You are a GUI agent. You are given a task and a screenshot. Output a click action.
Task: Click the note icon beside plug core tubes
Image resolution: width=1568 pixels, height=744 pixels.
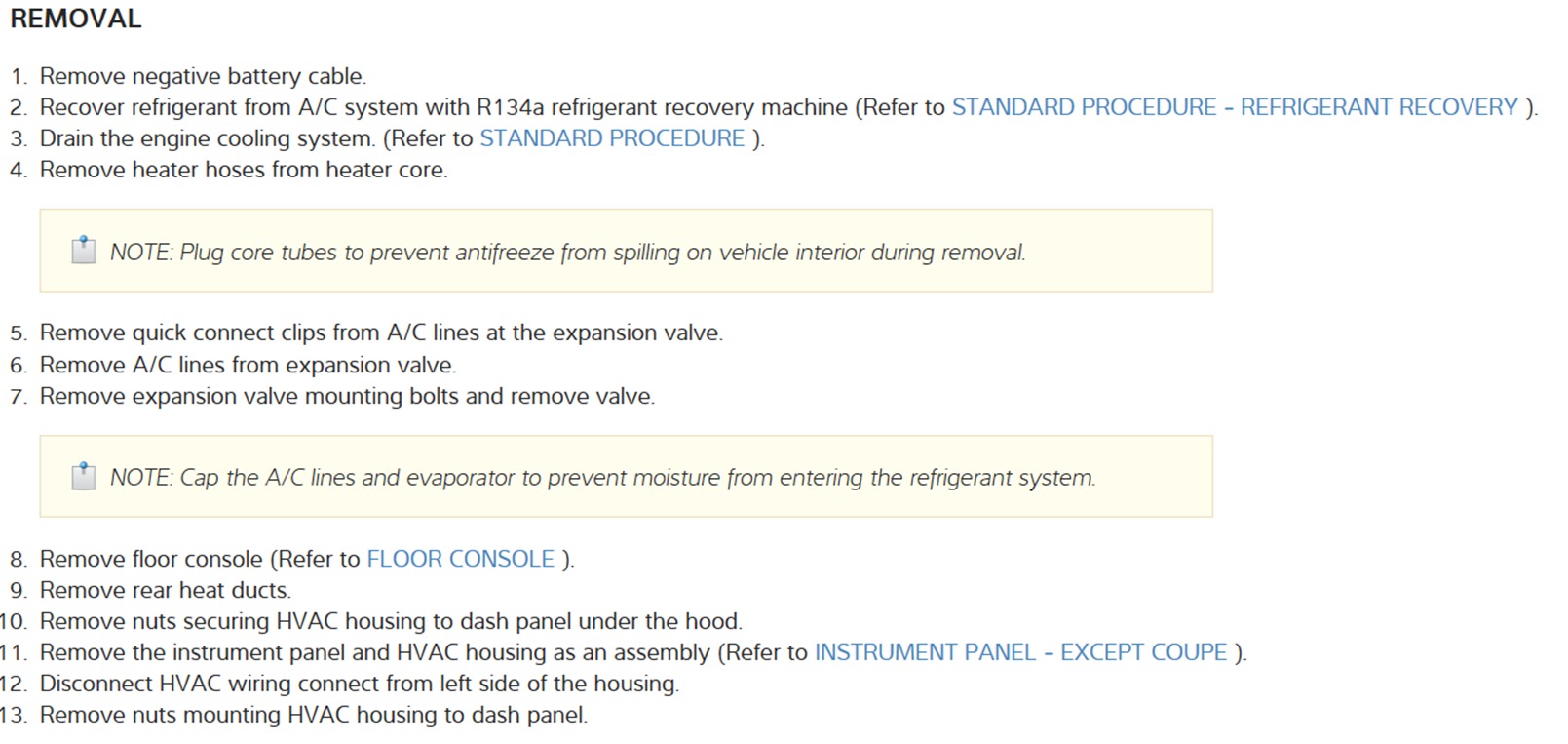tap(84, 251)
